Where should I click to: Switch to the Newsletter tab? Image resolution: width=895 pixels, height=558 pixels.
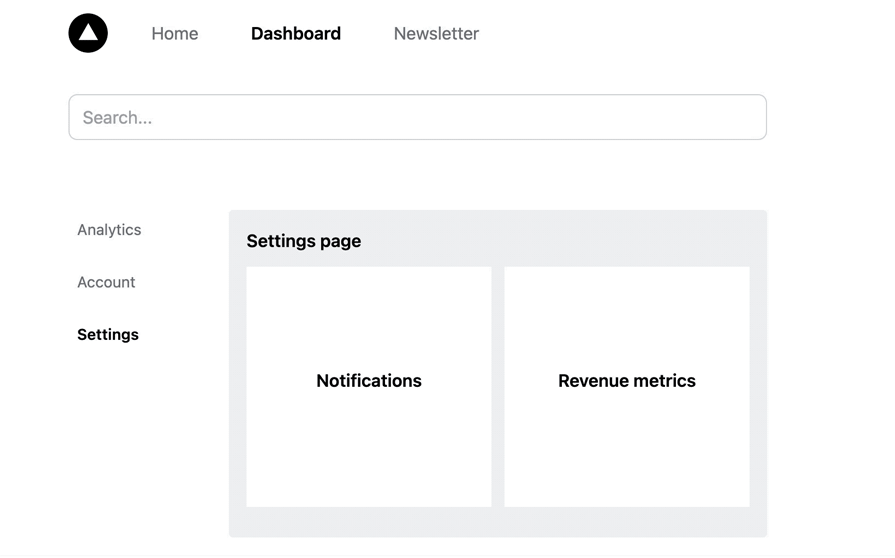tap(436, 34)
